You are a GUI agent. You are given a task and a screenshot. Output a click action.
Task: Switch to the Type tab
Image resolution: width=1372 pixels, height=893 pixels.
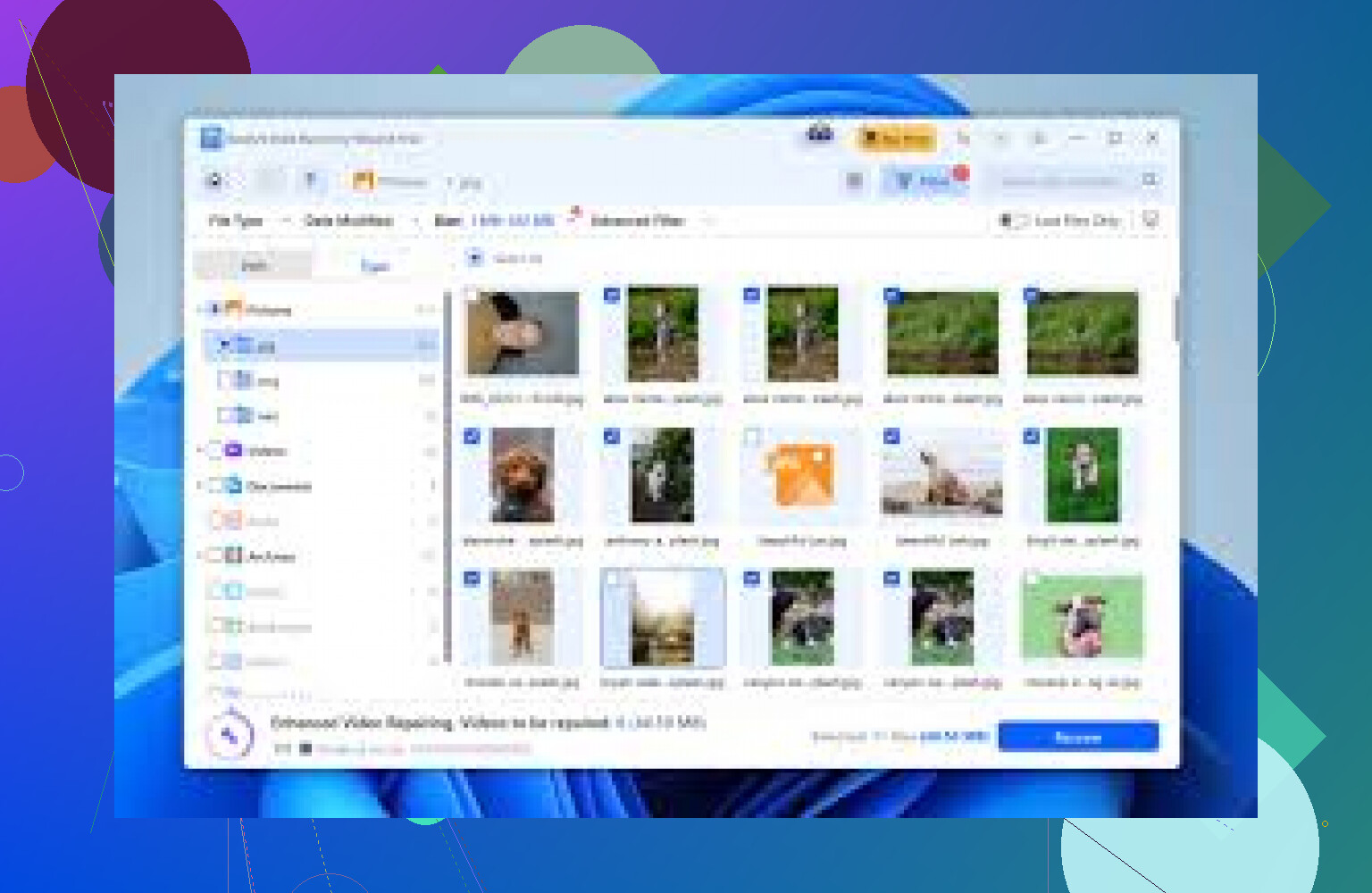[374, 265]
